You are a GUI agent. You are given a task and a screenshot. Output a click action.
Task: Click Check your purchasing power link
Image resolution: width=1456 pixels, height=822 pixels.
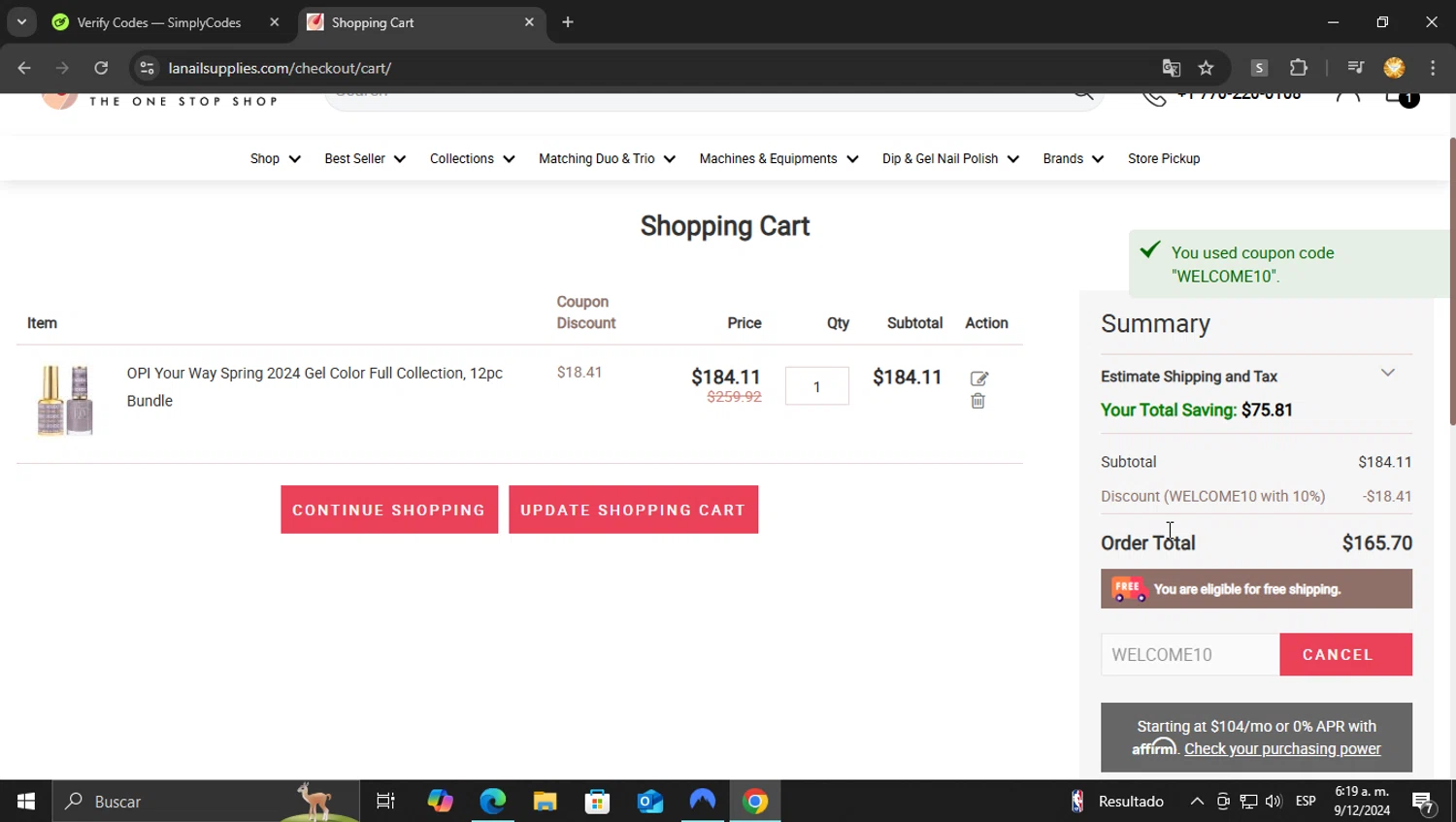pos(1282,749)
